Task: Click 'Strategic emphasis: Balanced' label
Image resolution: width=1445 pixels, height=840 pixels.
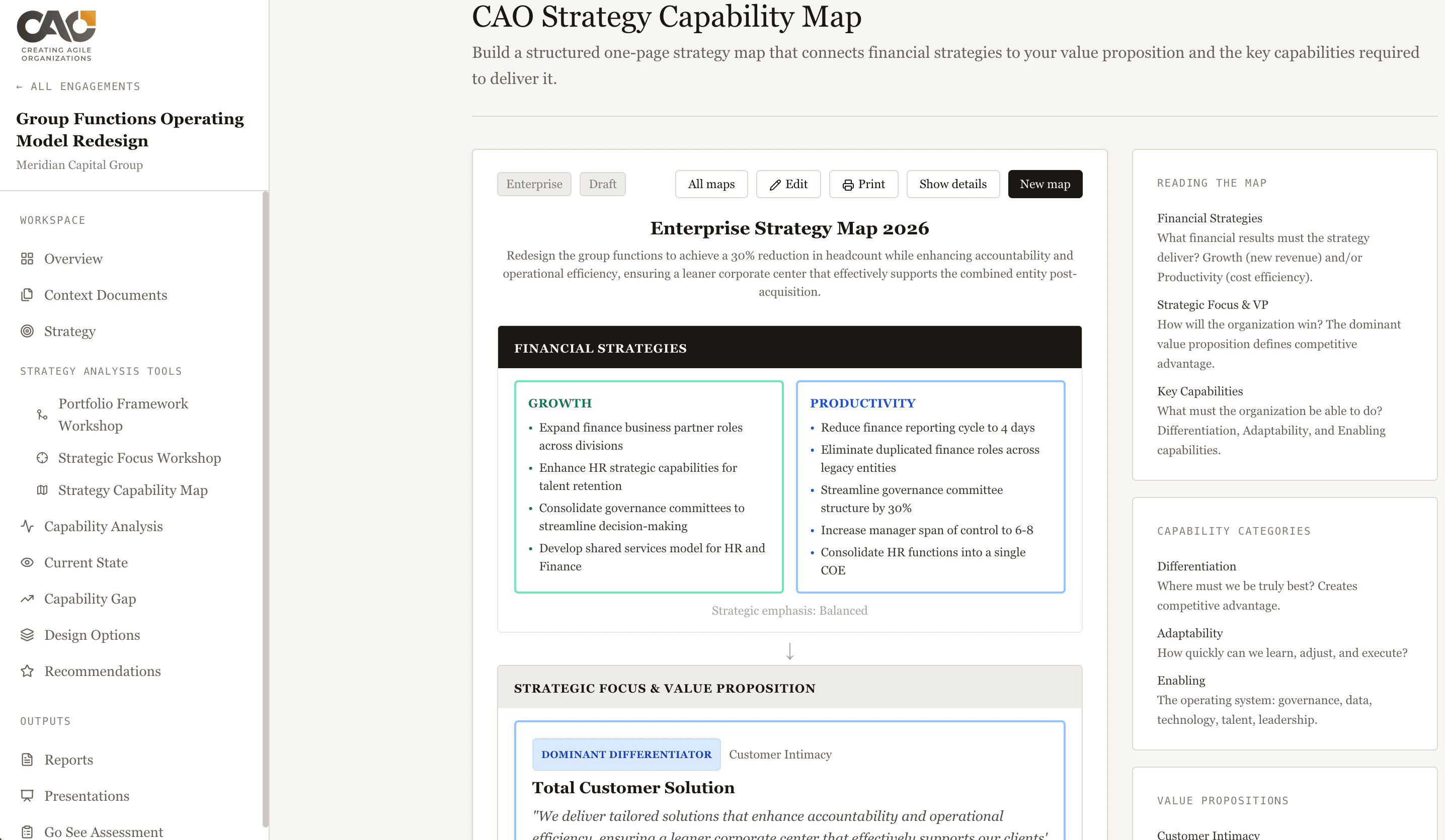Action: (x=789, y=610)
